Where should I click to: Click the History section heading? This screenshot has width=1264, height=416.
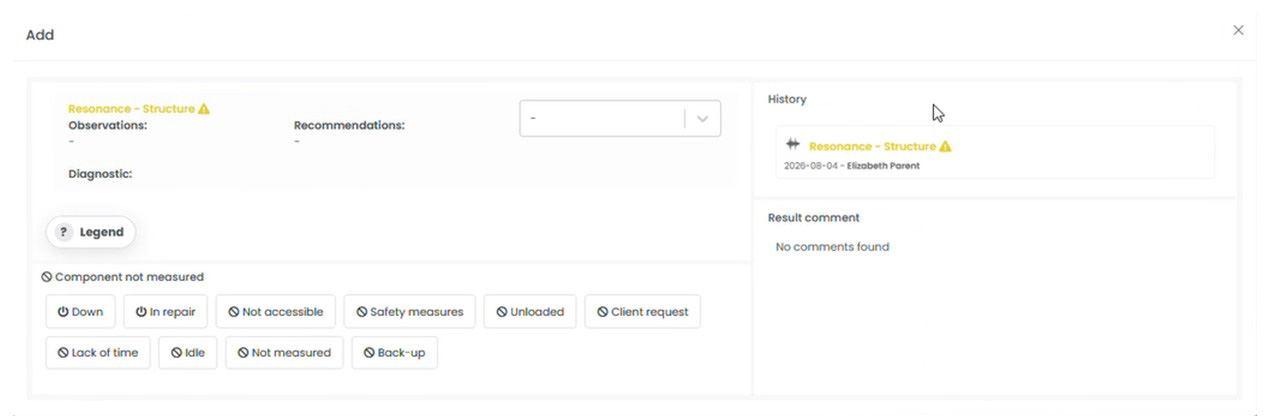click(787, 99)
